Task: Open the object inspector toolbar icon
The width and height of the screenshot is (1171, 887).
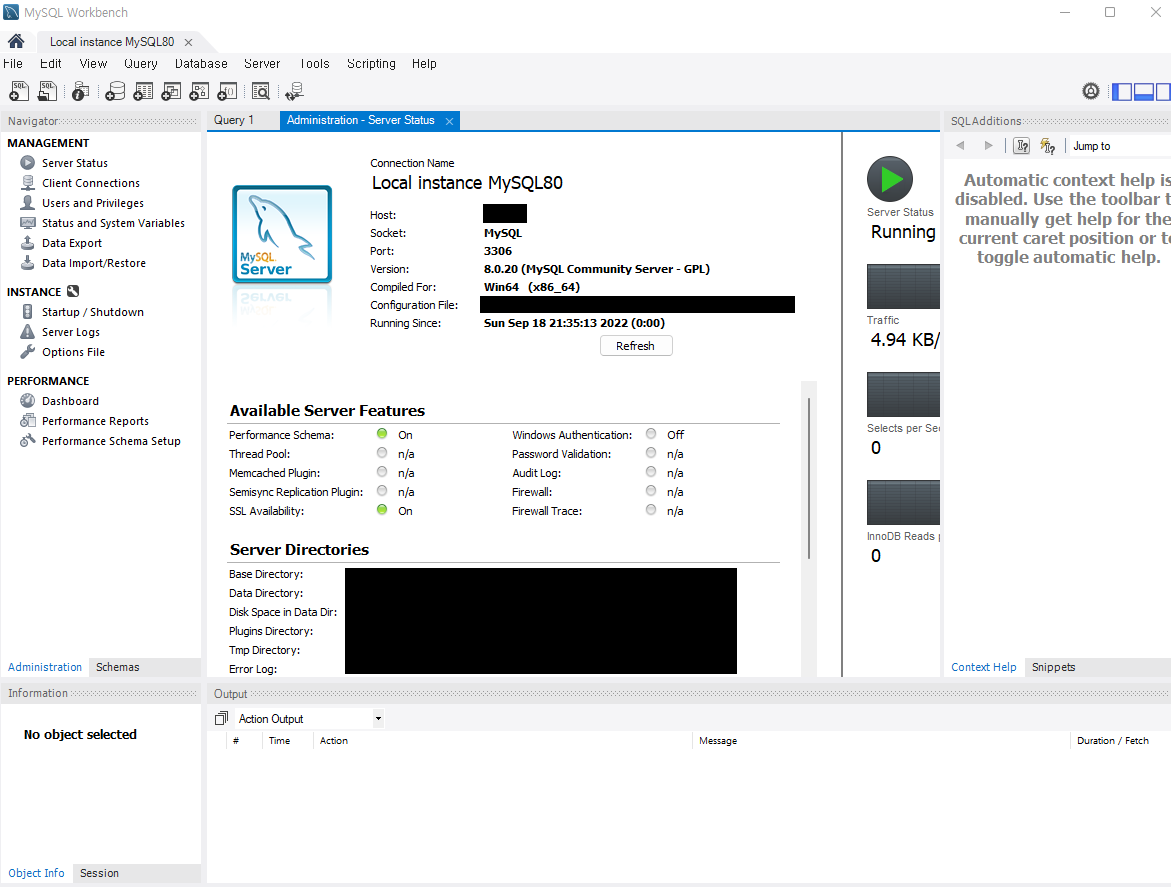Action: coord(81,91)
